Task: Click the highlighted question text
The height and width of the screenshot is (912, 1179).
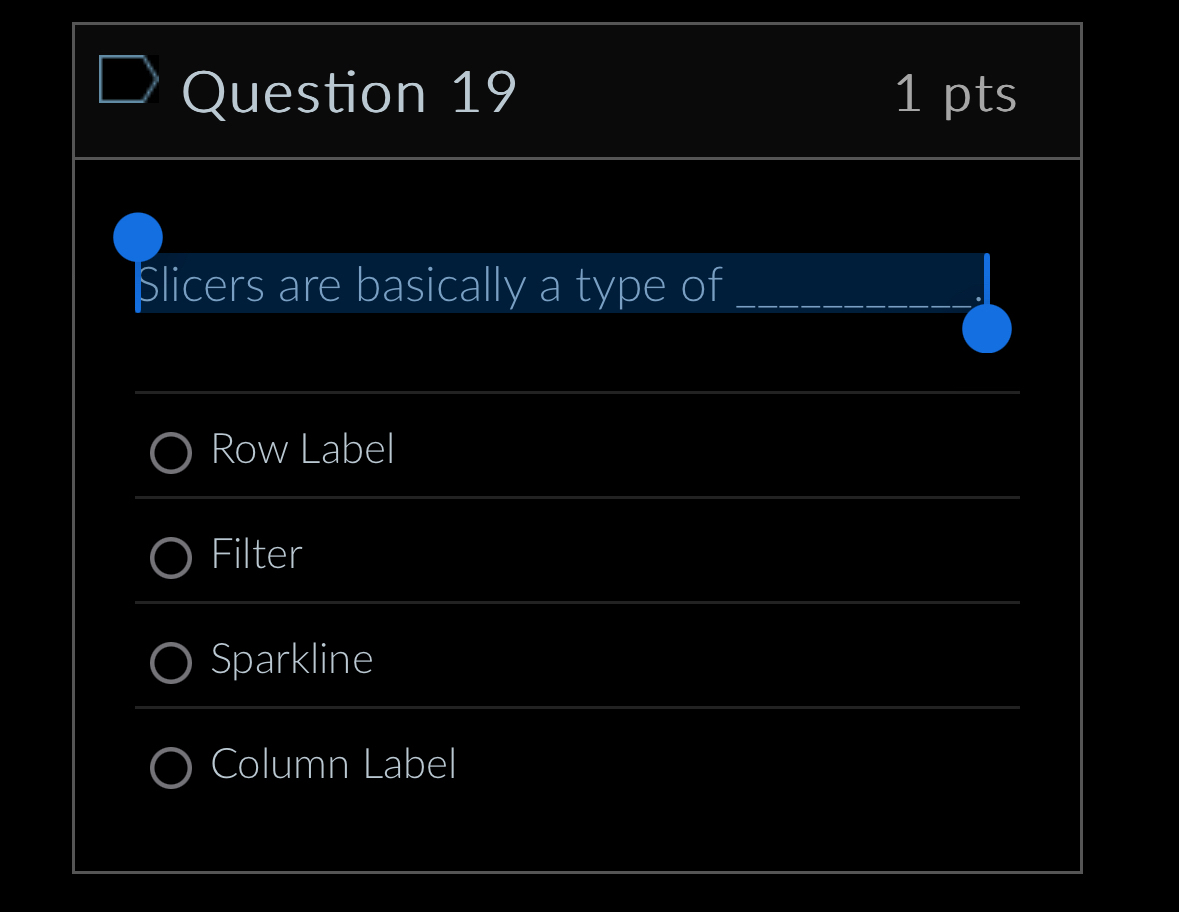Action: (430, 285)
